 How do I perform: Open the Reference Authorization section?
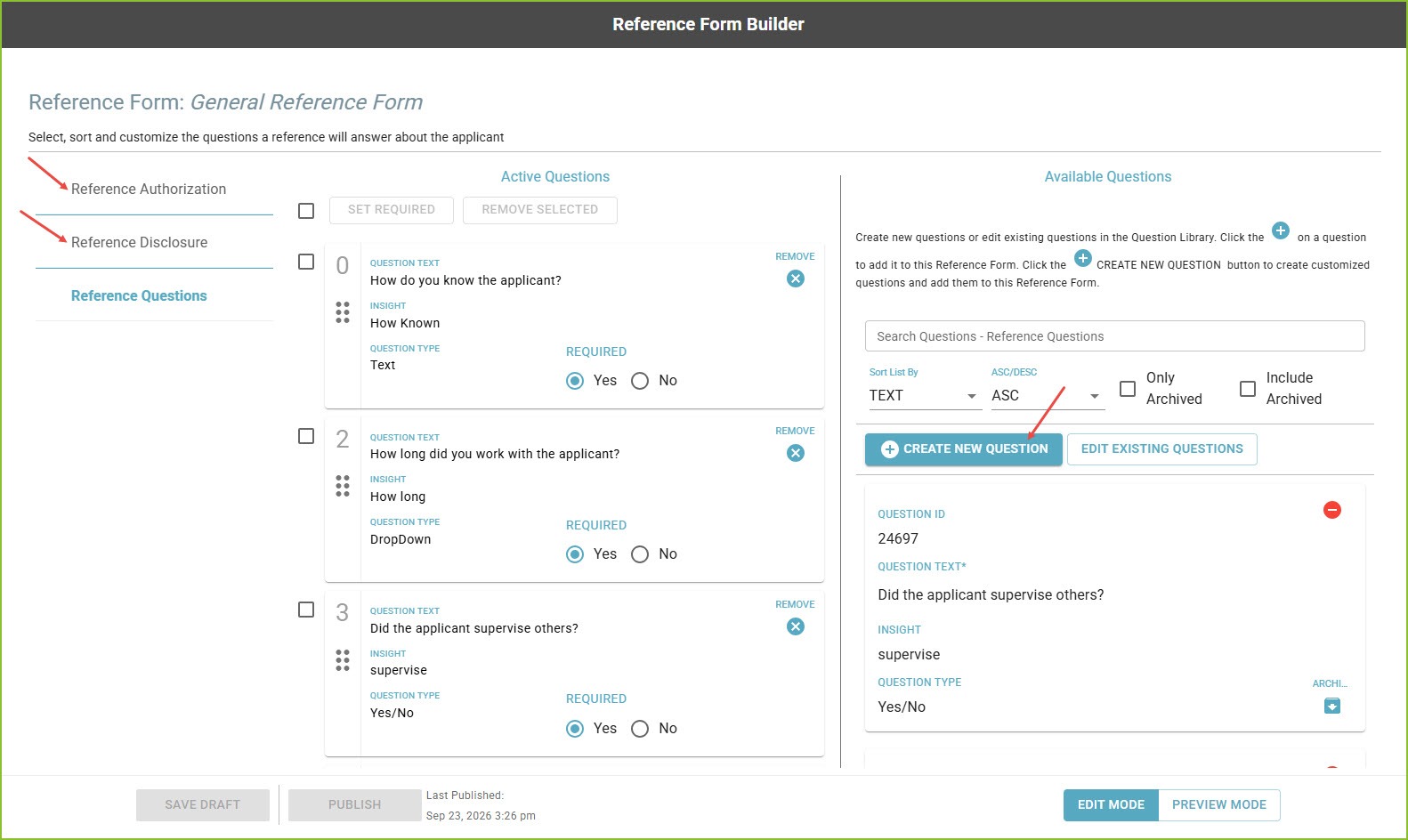pyautogui.click(x=149, y=189)
